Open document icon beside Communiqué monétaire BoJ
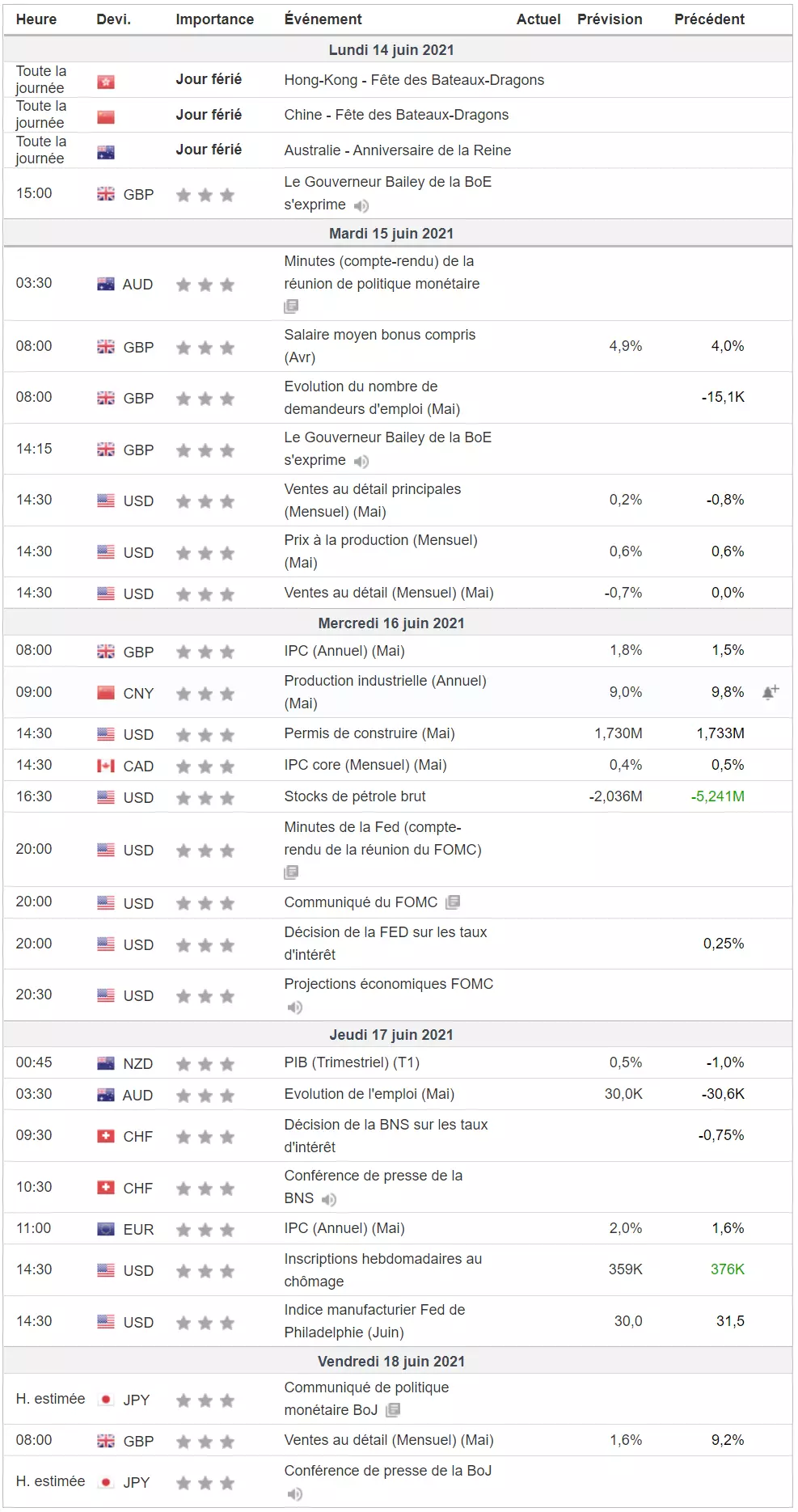798x1512 pixels. point(394,1410)
